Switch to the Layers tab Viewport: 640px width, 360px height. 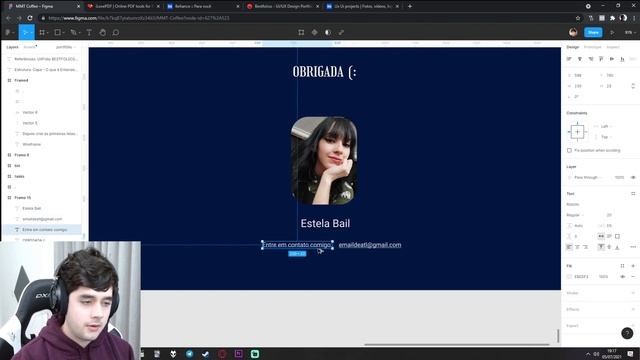(x=12, y=47)
